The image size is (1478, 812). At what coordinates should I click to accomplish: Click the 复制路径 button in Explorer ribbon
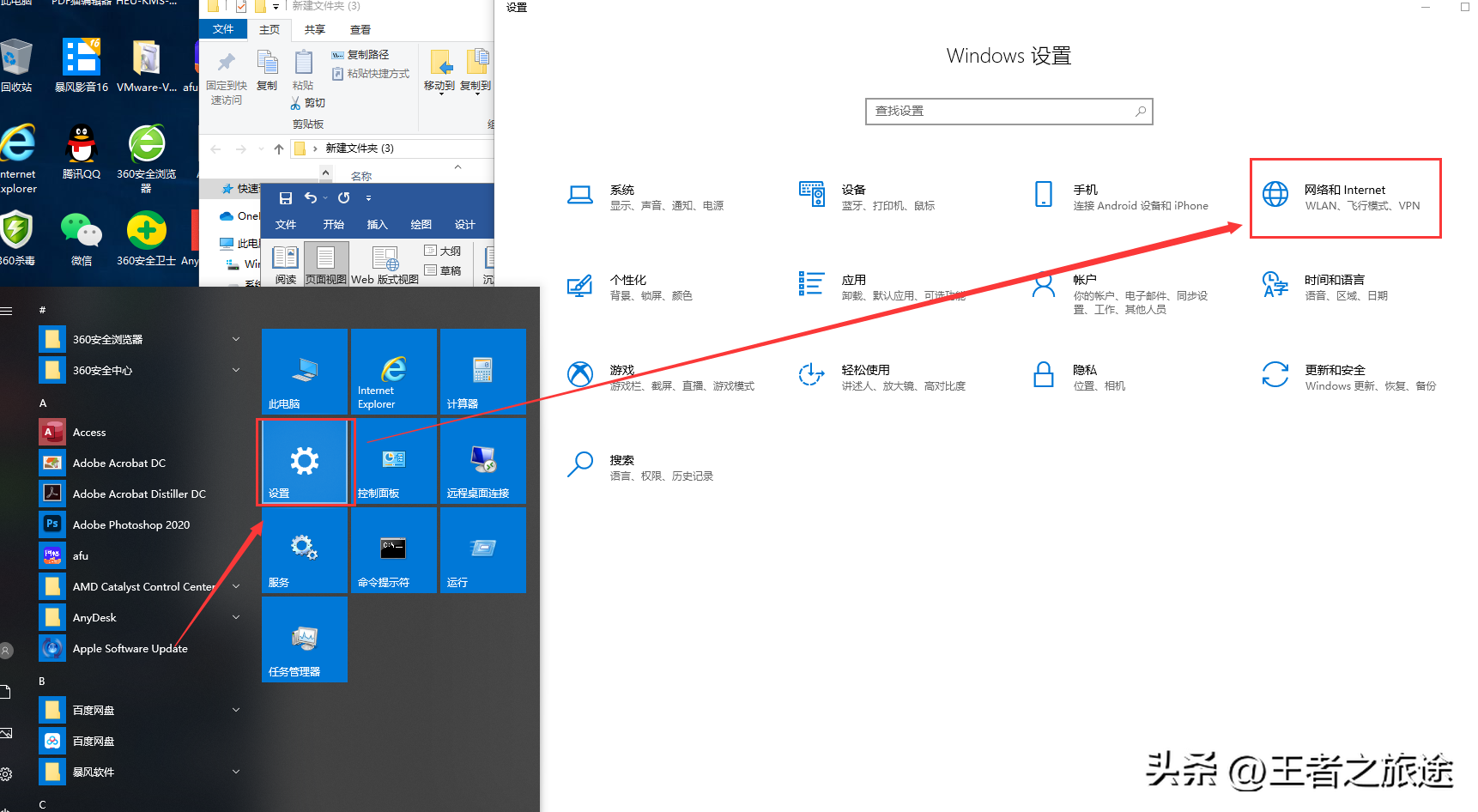tap(360, 55)
